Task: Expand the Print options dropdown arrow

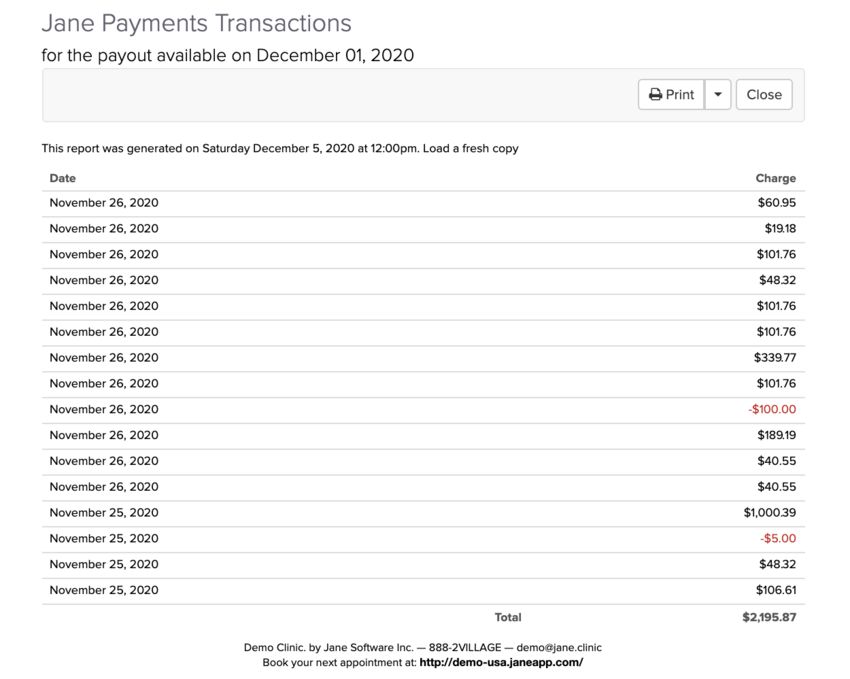Action: point(718,95)
